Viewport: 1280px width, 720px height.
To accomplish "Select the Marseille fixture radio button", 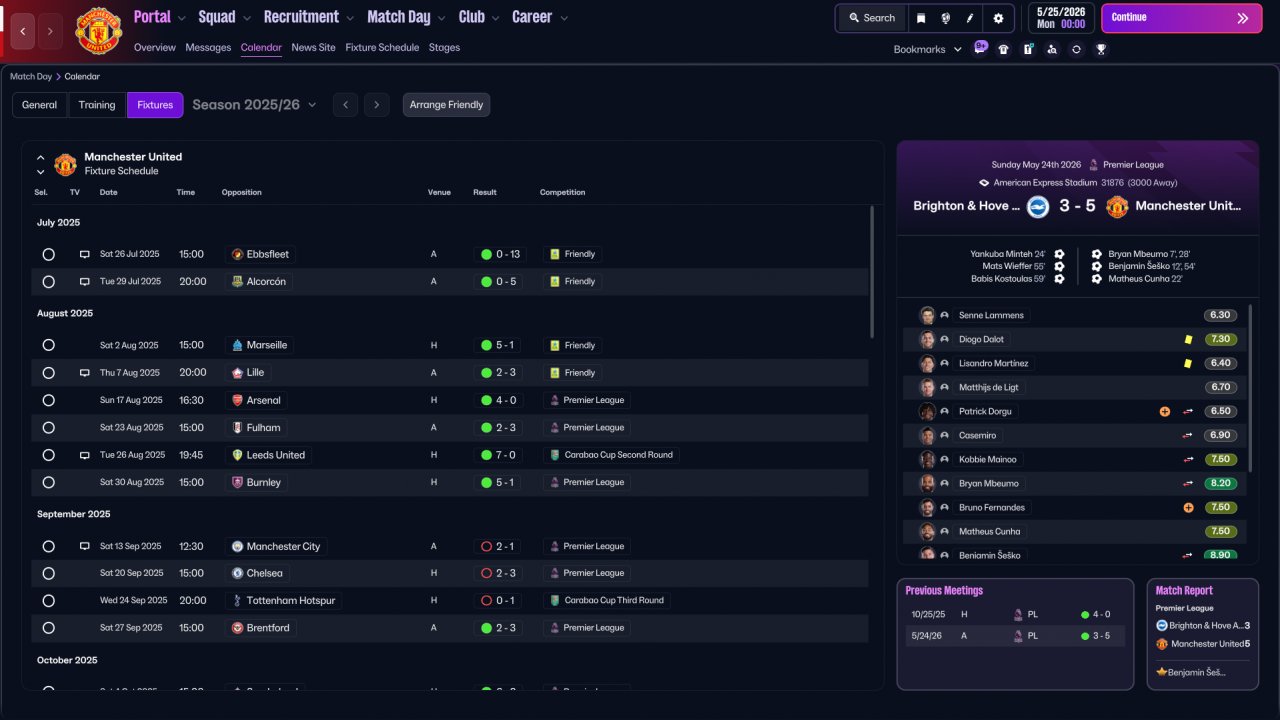I will (x=48, y=345).
